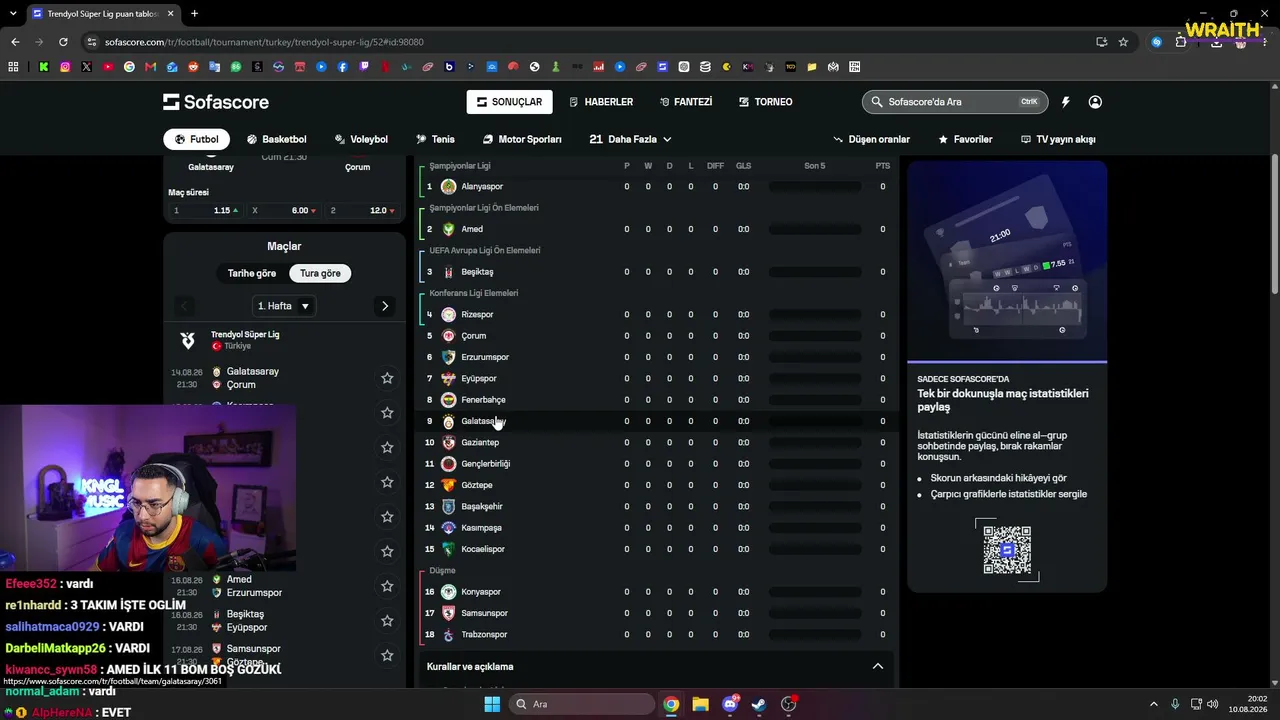Select the Voleybol sport tab
1280x720 pixels.
click(361, 139)
